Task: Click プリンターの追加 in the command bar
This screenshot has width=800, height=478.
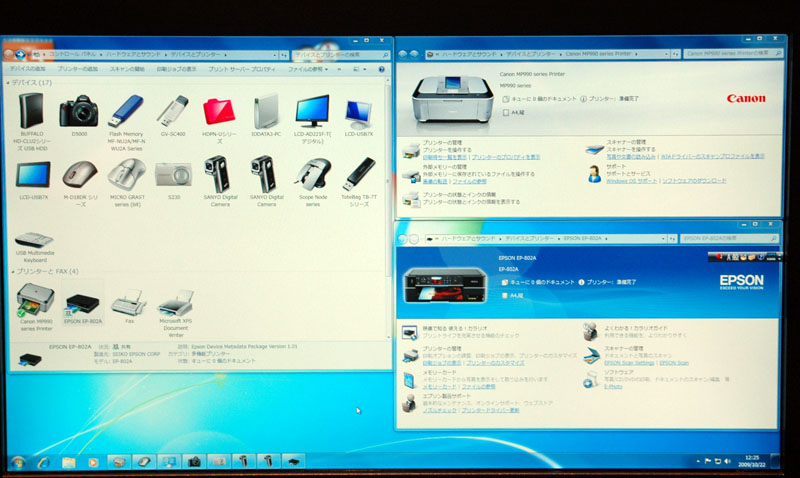Action: (77, 69)
